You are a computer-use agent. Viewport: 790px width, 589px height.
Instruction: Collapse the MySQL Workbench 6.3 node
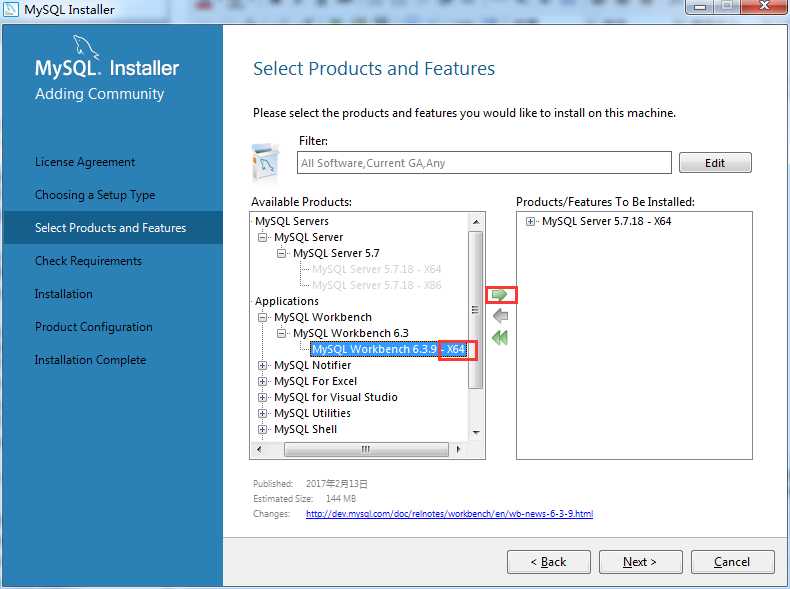(x=281, y=333)
